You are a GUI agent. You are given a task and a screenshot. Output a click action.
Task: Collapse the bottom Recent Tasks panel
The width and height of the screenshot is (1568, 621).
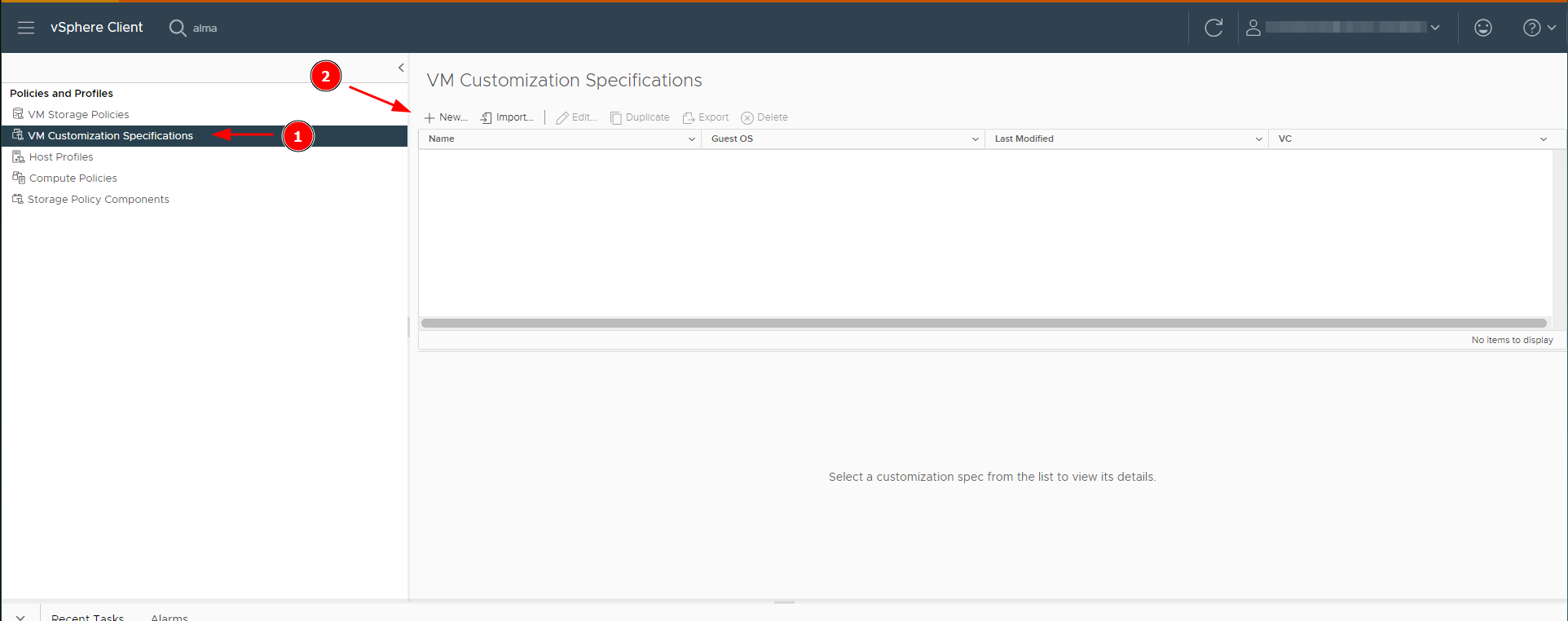pos(20,617)
